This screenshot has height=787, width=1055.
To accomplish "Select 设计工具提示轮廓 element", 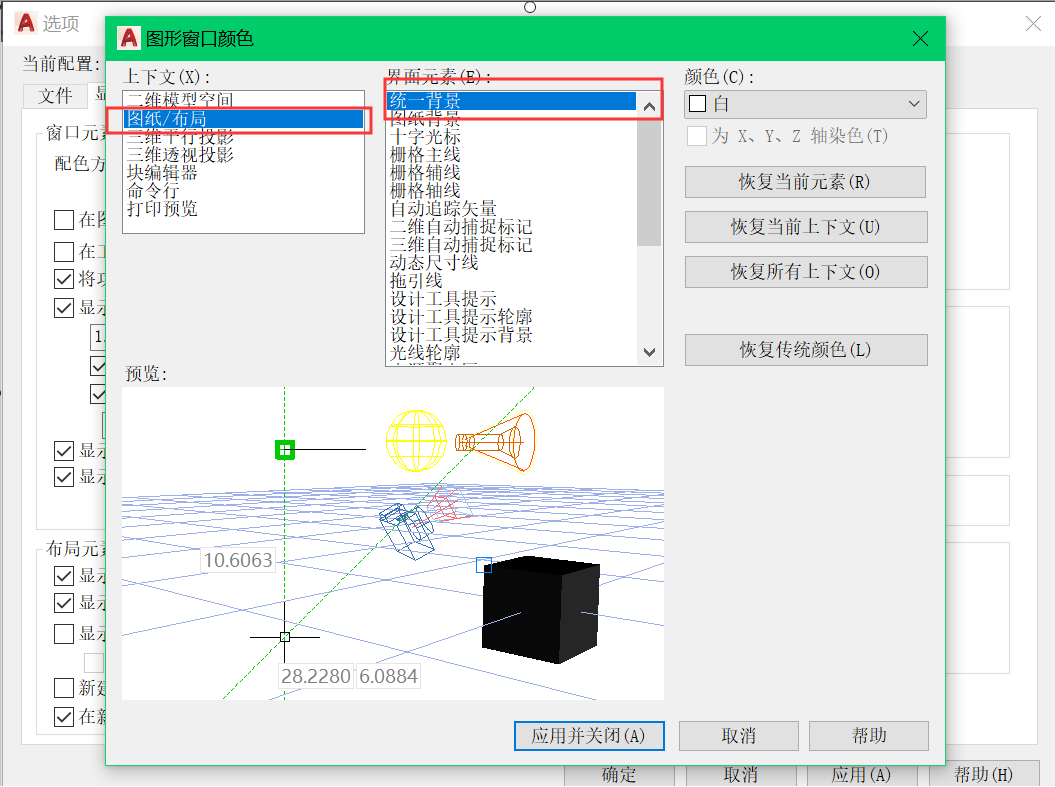I will tap(511, 317).
